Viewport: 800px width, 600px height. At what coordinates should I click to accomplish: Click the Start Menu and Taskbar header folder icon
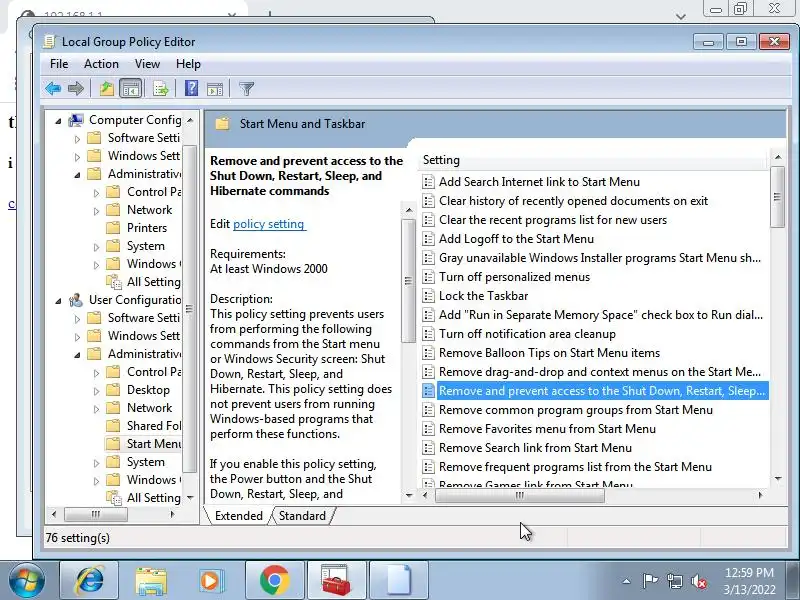(222, 123)
